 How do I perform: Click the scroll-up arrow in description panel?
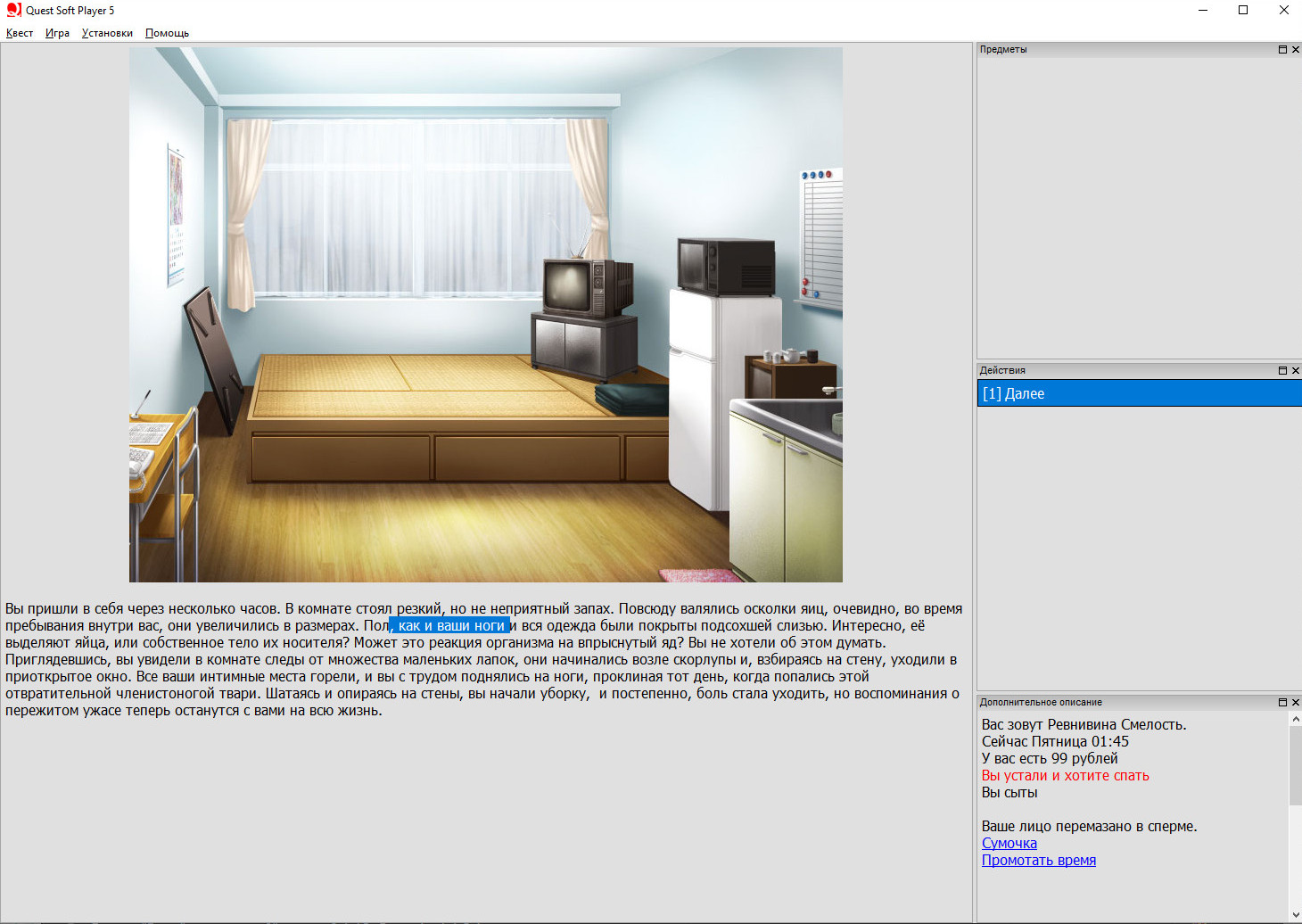pyautogui.click(x=1295, y=719)
